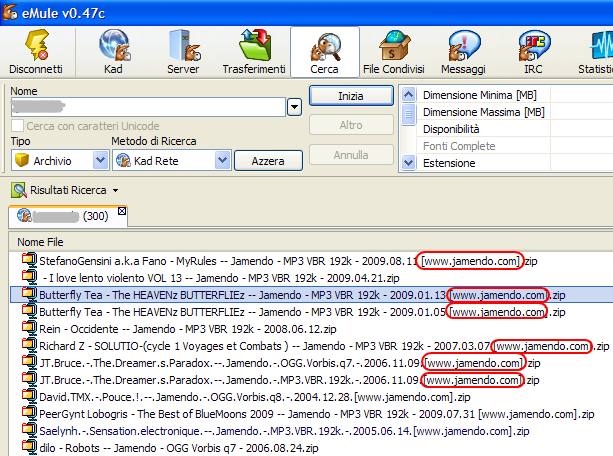Enable Cerca con caratteri Unicode checkbox
Viewport: 613px width, 456px height.
point(17,126)
